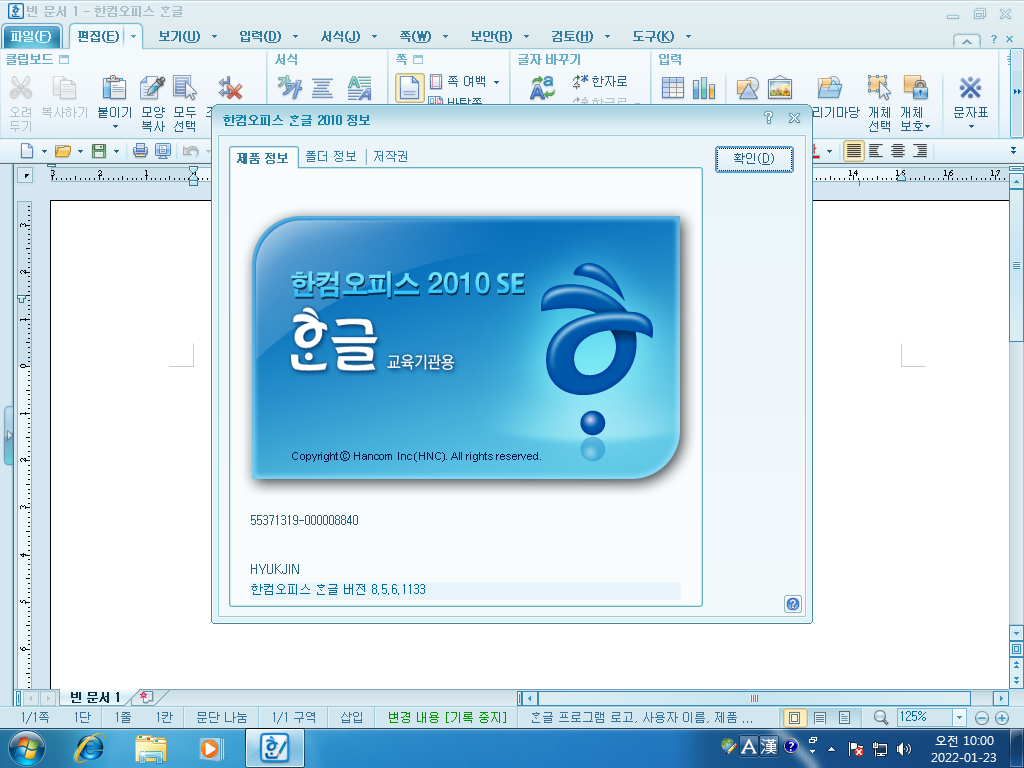The height and width of the screenshot is (768, 1024).
Task: Click the taskbar clock 오전 10:00
Action: pyautogui.click(x=964, y=741)
